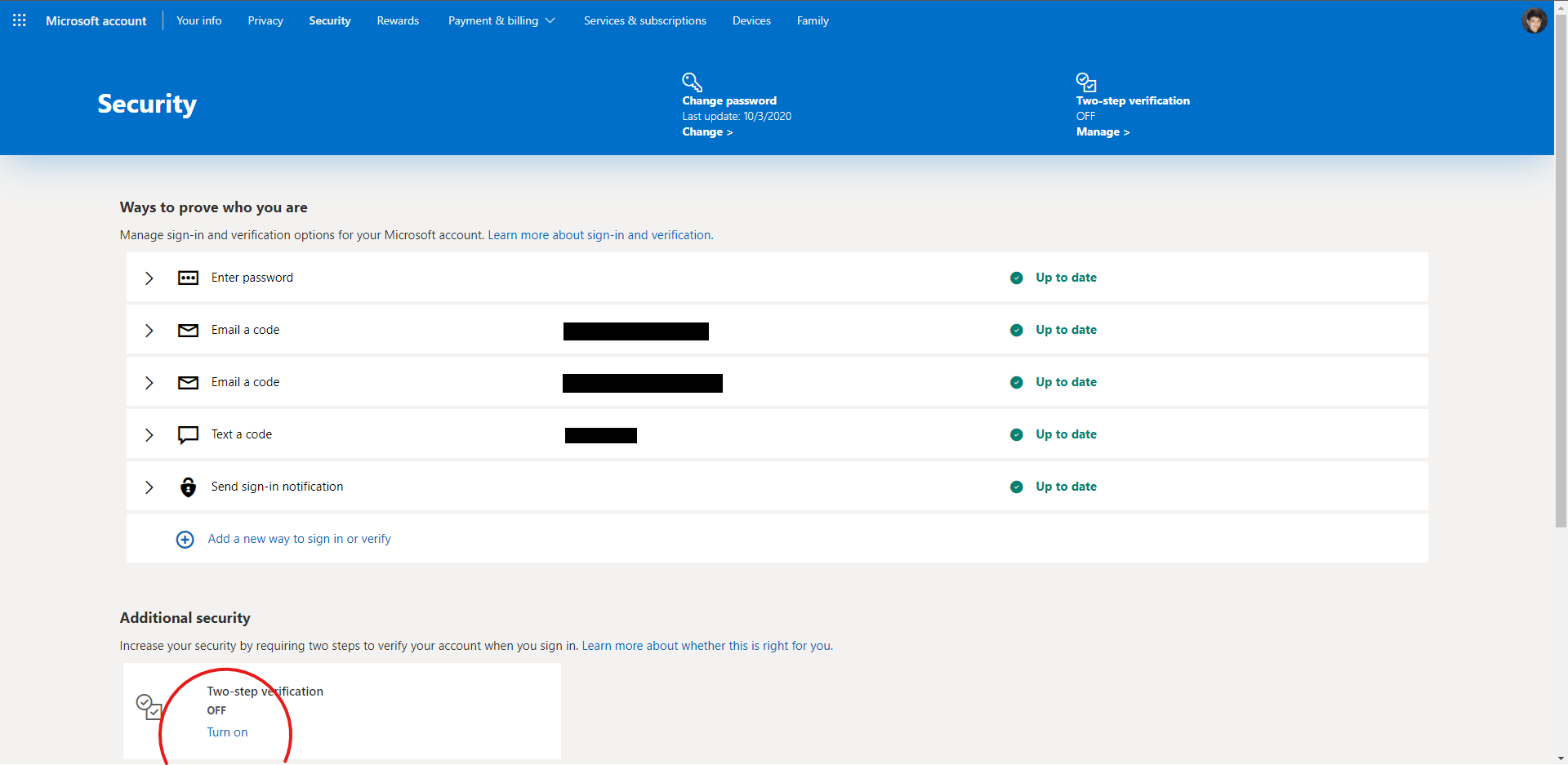Click the Microsoft account home link
The width and height of the screenshot is (1568, 765).
96,20
